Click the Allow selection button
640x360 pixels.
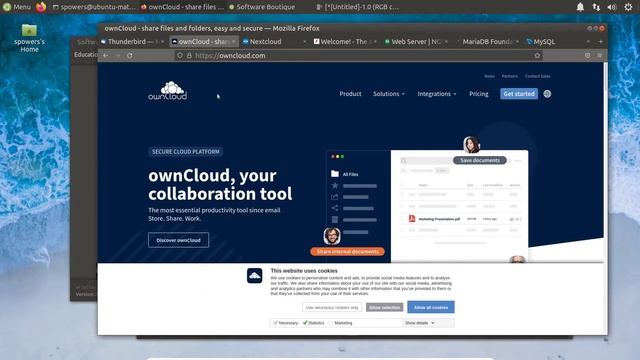coord(384,307)
